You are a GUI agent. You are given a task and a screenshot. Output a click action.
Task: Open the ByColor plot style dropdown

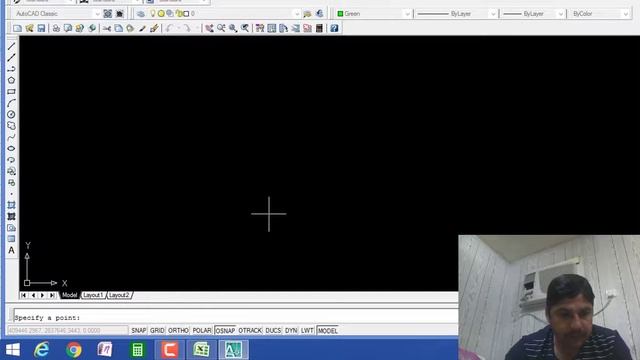[626, 14]
